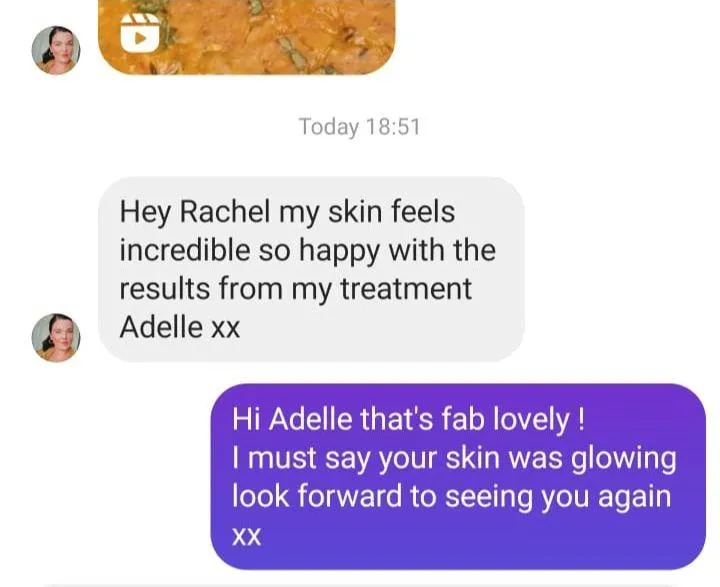Click the word 'glowing' in sent reply
720x587 pixels.
click(623, 459)
